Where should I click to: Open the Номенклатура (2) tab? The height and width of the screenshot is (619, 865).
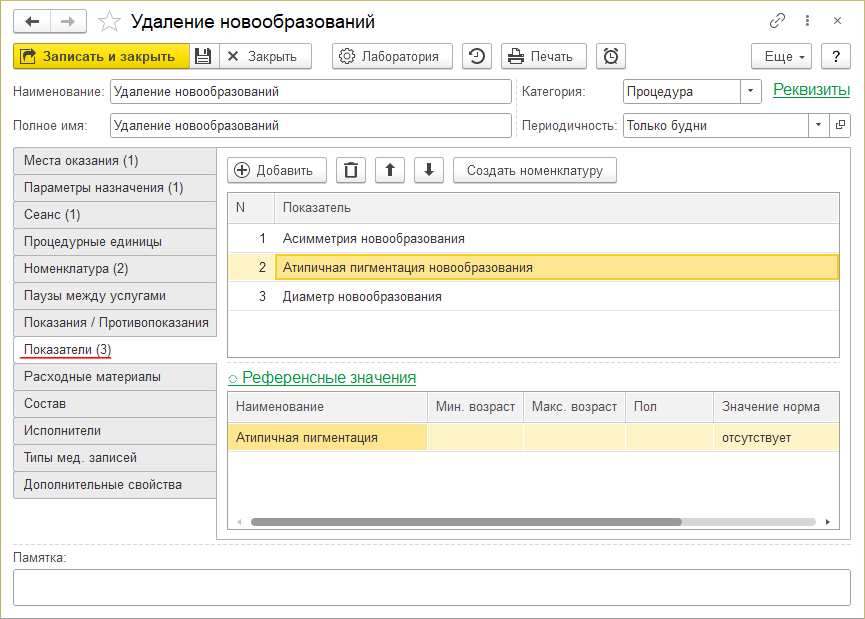pos(76,269)
